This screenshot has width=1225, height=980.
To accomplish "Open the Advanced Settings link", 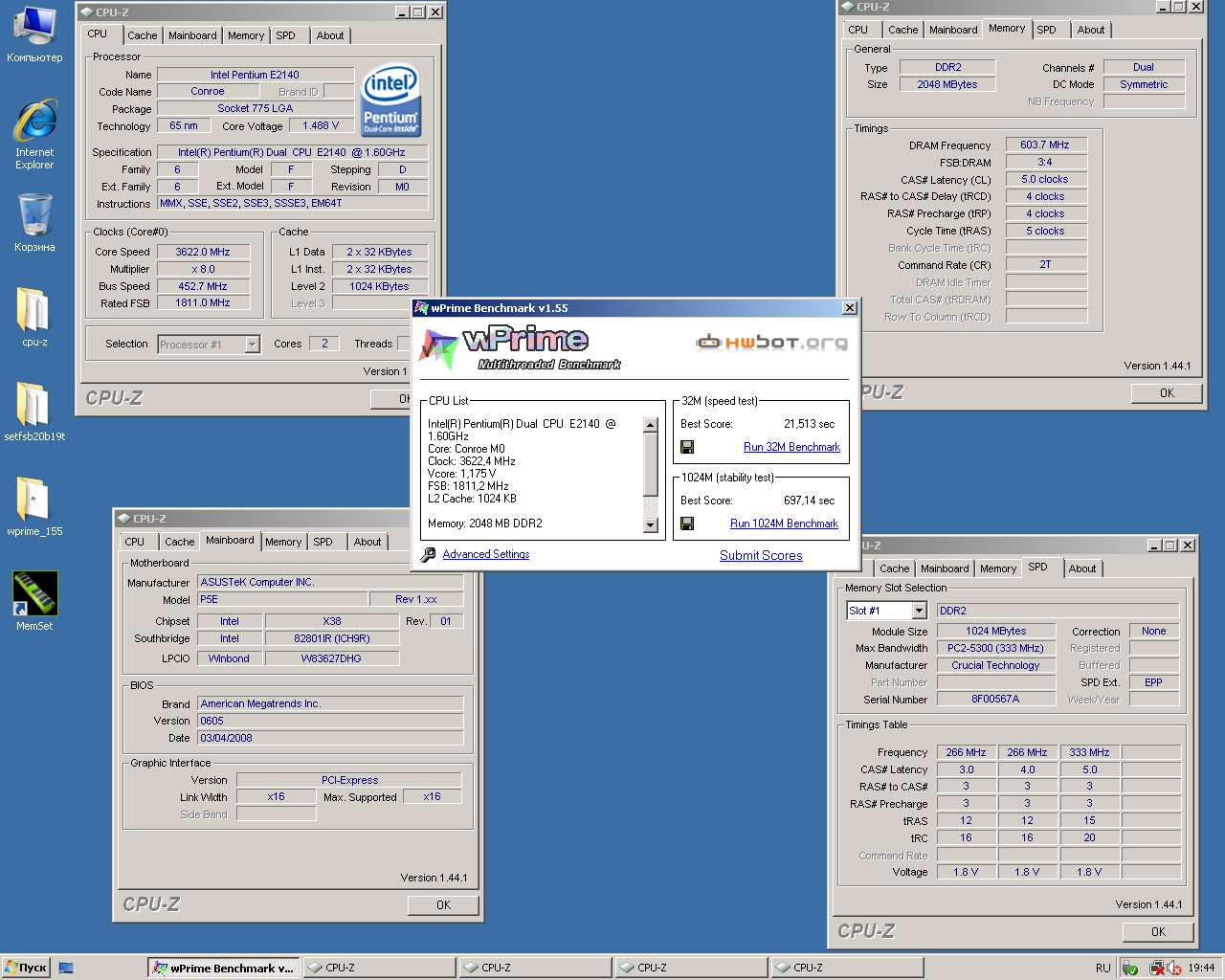I will click(486, 554).
